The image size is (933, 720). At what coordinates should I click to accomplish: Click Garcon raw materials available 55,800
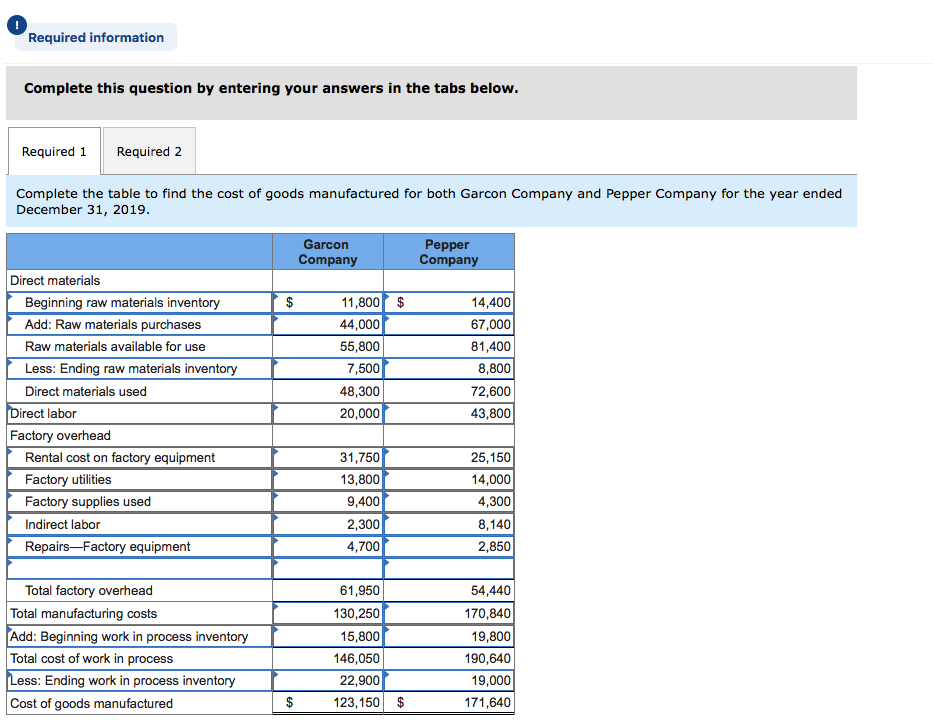pos(328,346)
